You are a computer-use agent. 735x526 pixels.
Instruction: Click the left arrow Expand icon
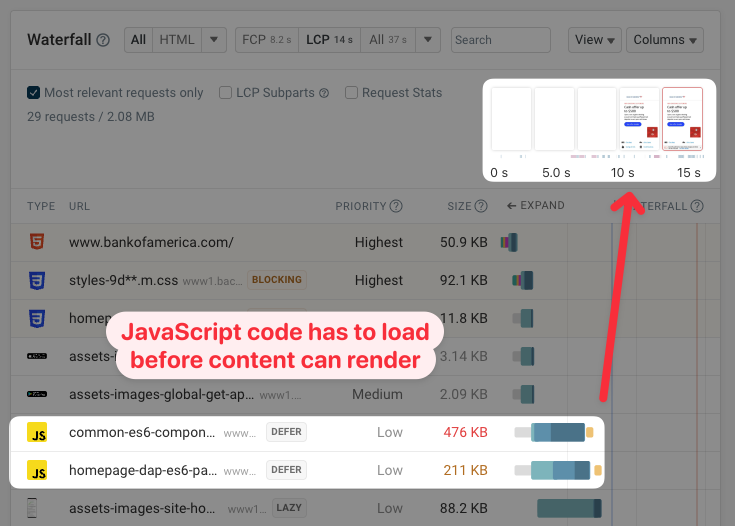click(x=511, y=206)
